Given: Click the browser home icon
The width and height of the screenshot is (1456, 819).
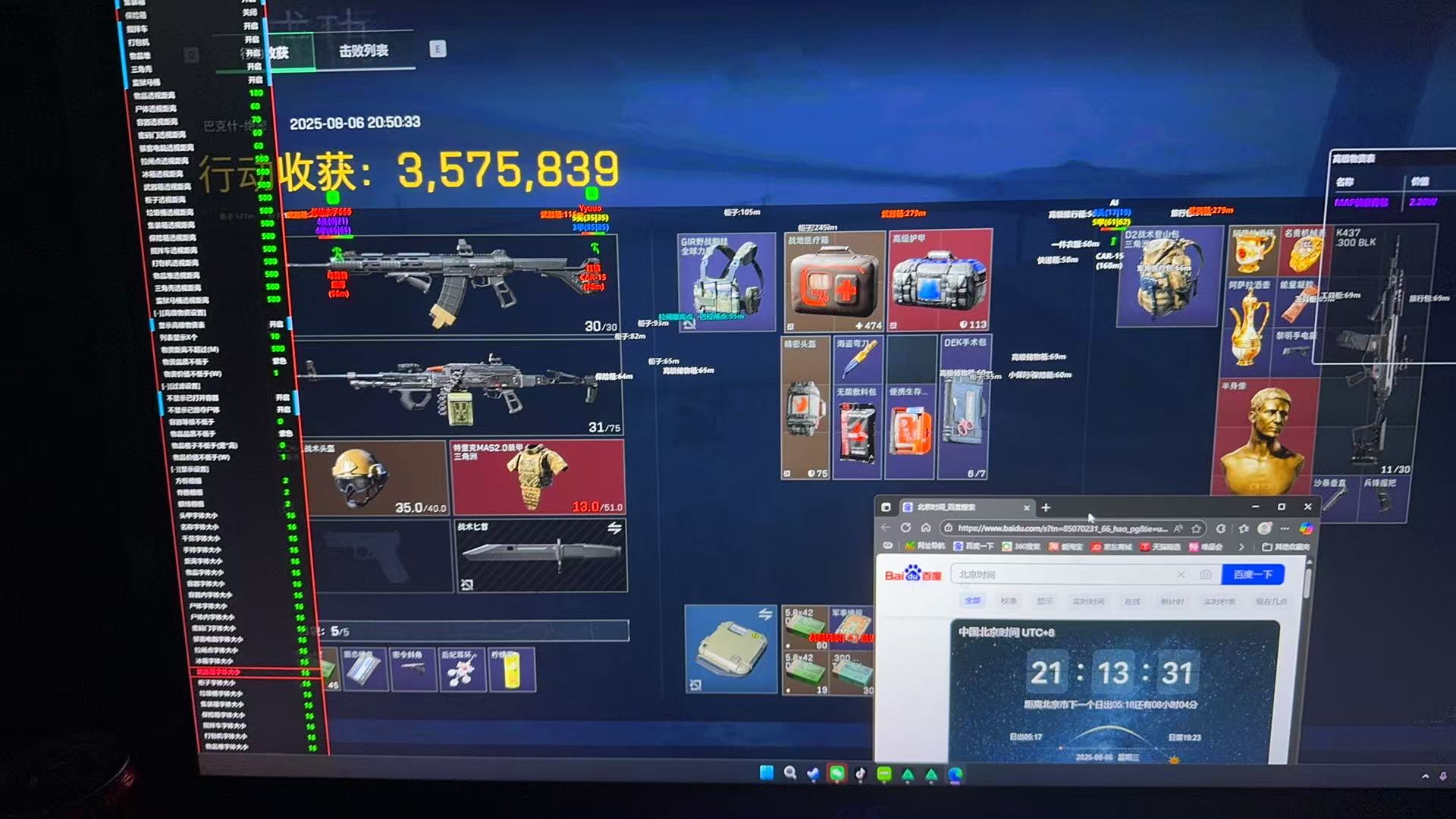Looking at the screenshot, I should 926,528.
